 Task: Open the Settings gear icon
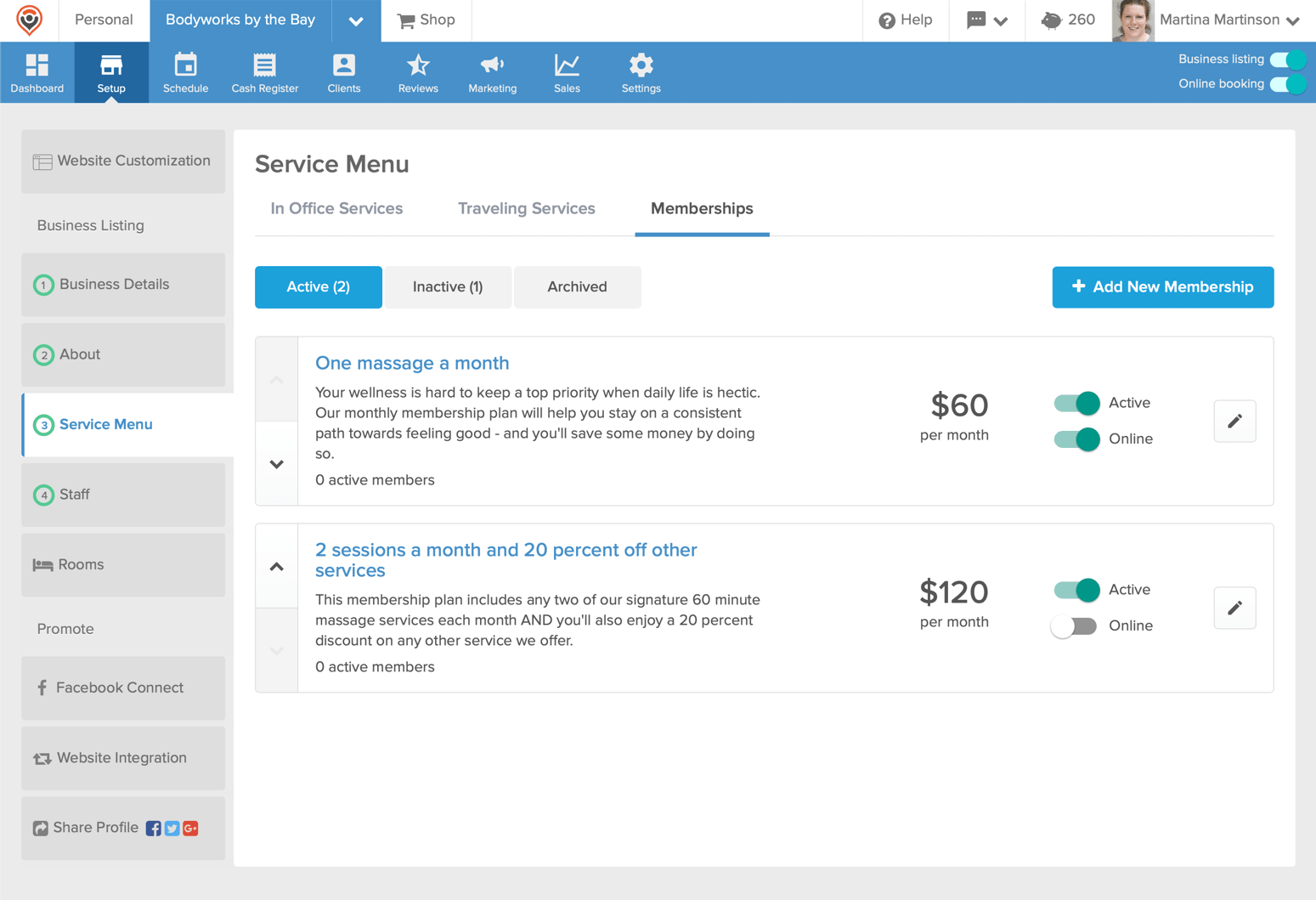point(641,65)
